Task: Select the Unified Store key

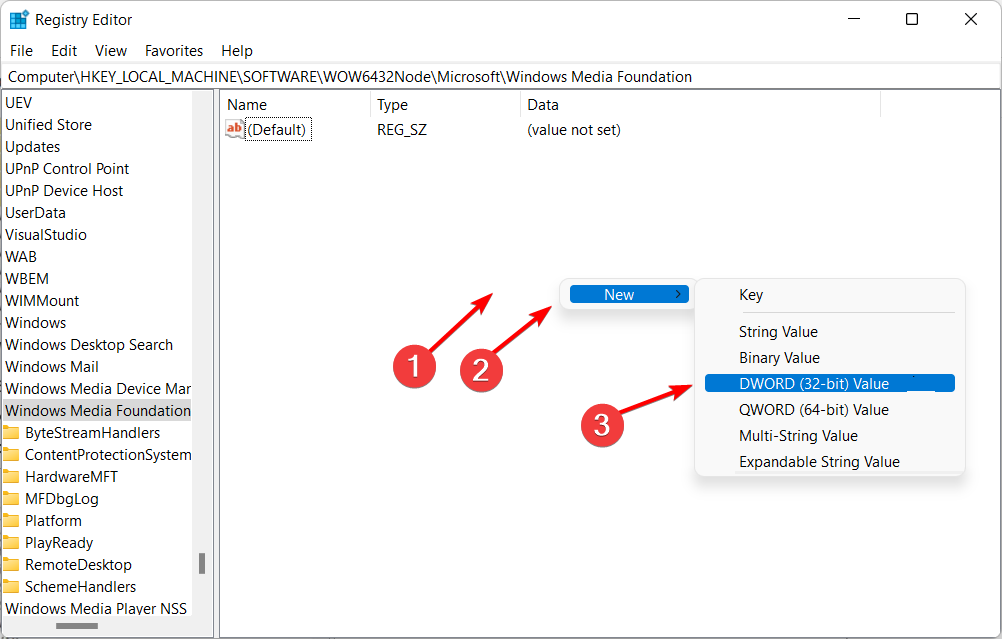Action: pos(49,125)
